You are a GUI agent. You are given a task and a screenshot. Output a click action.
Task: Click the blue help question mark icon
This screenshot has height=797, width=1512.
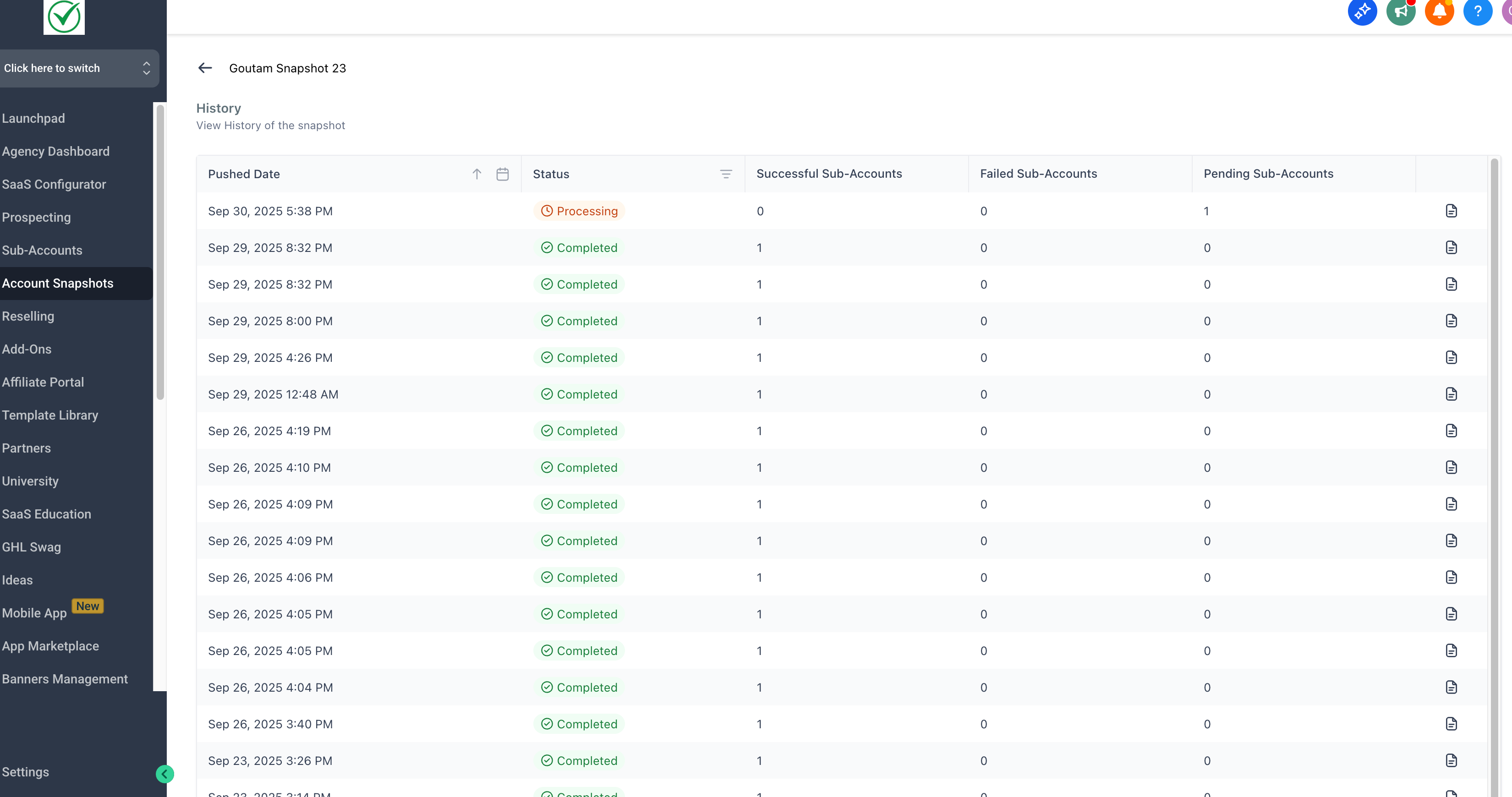1477,11
